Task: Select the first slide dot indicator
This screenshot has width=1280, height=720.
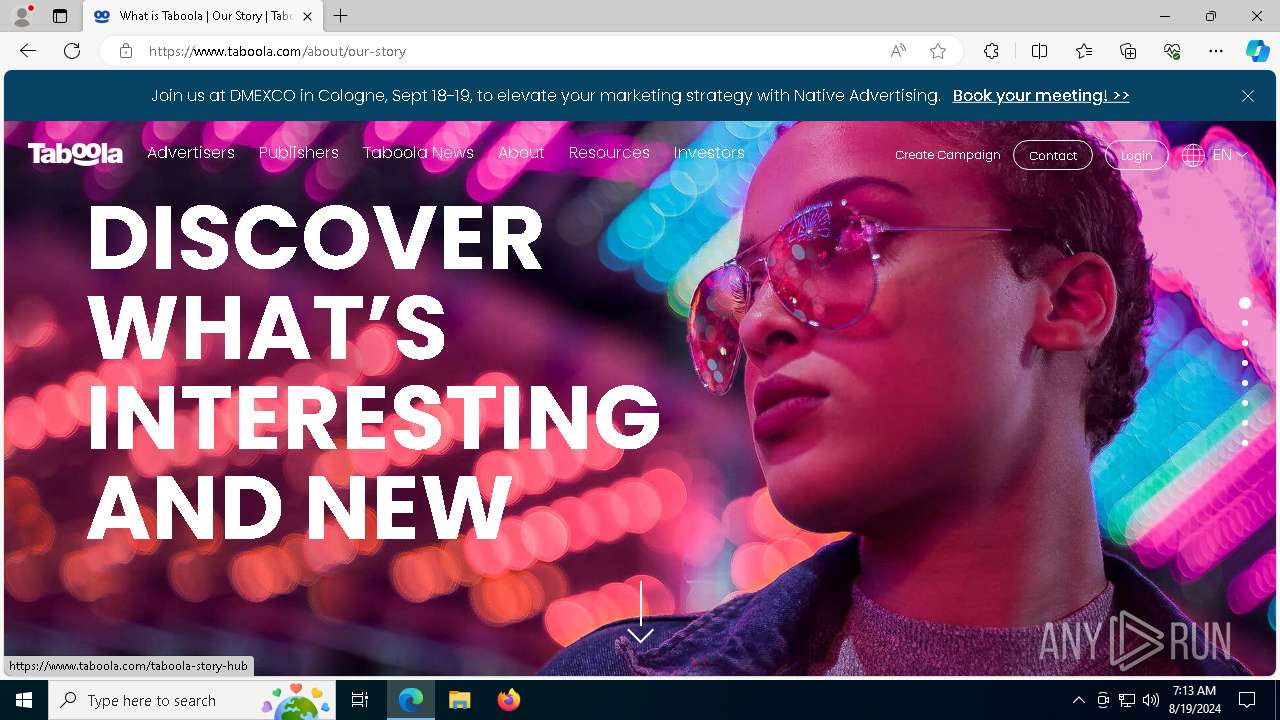Action: click(x=1245, y=303)
